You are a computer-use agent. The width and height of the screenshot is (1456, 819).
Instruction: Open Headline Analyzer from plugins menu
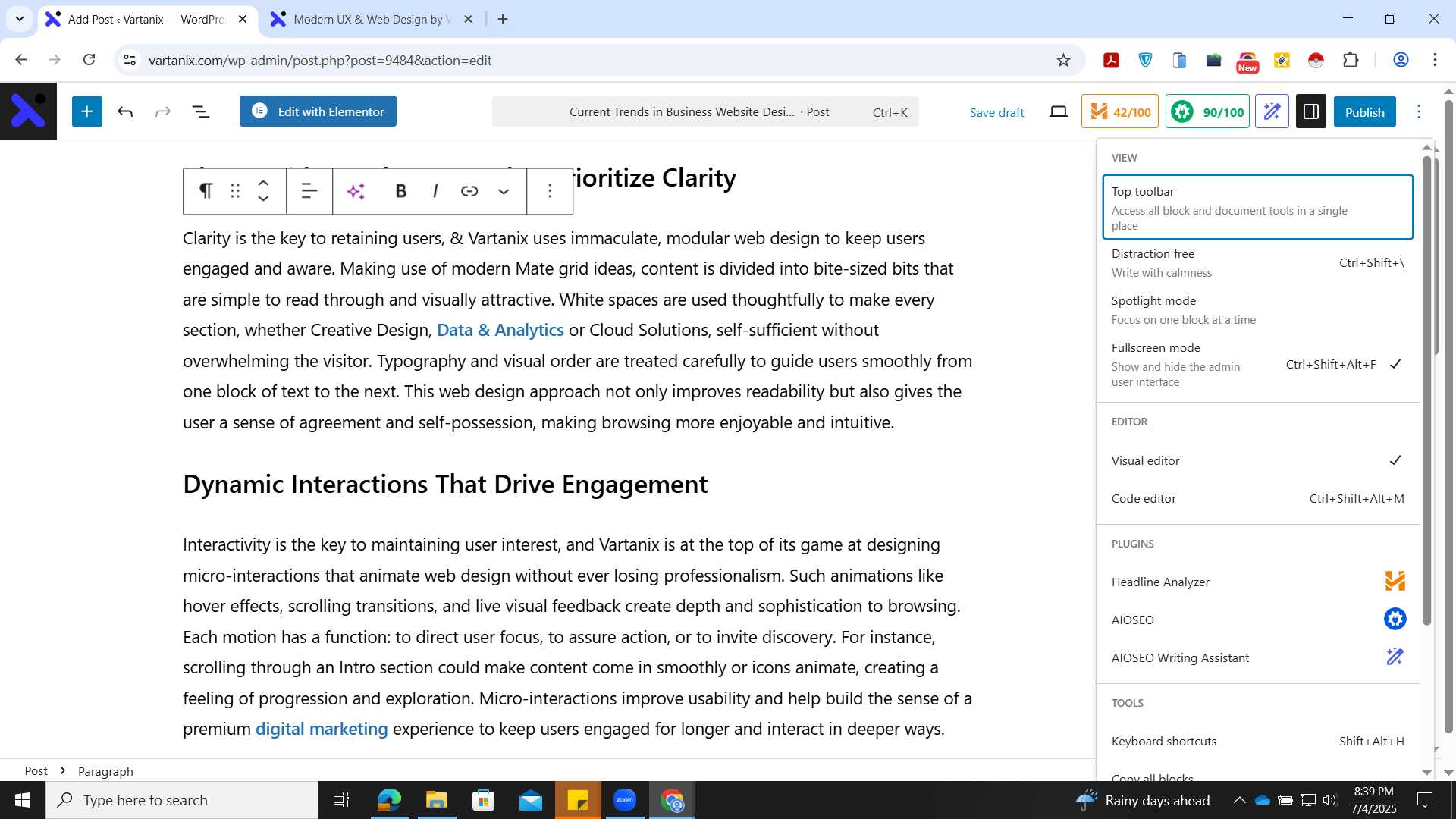(x=1257, y=582)
